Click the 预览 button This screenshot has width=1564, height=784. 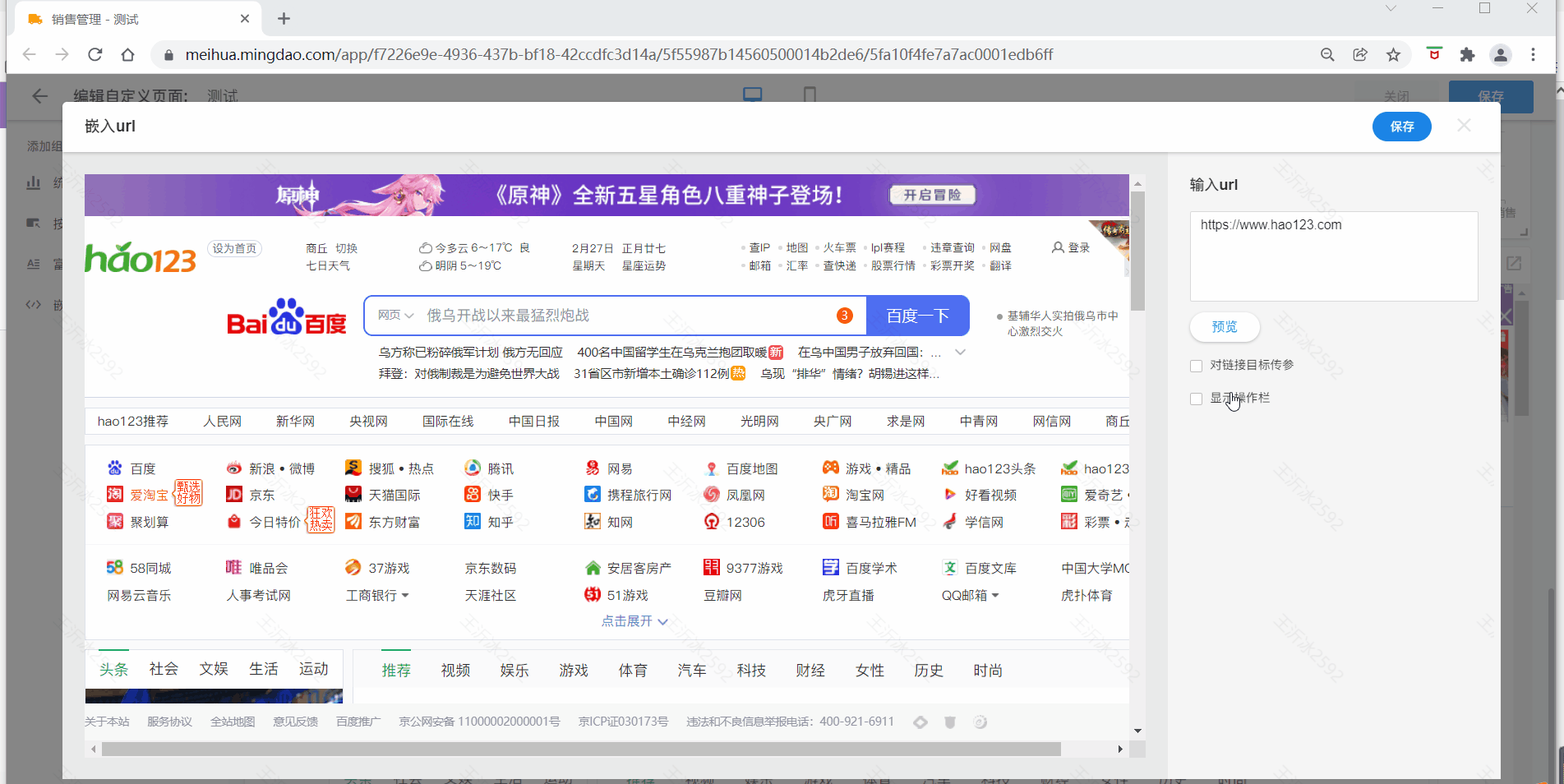(x=1225, y=327)
